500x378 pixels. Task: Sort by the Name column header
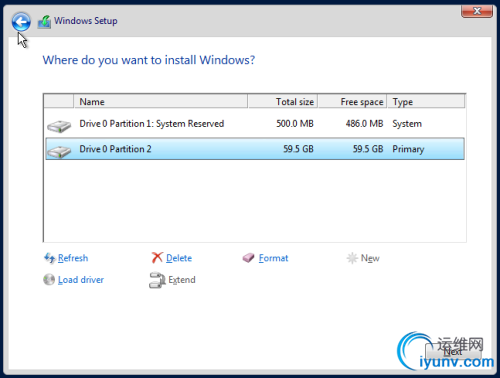click(x=161, y=101)
